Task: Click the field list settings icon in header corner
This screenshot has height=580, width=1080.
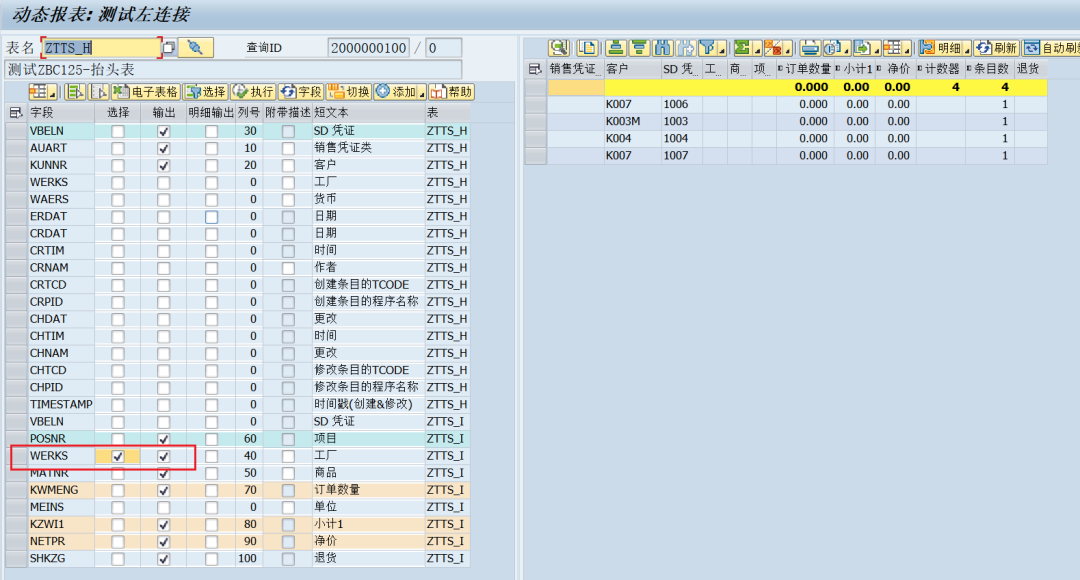Action: point(16,112)
